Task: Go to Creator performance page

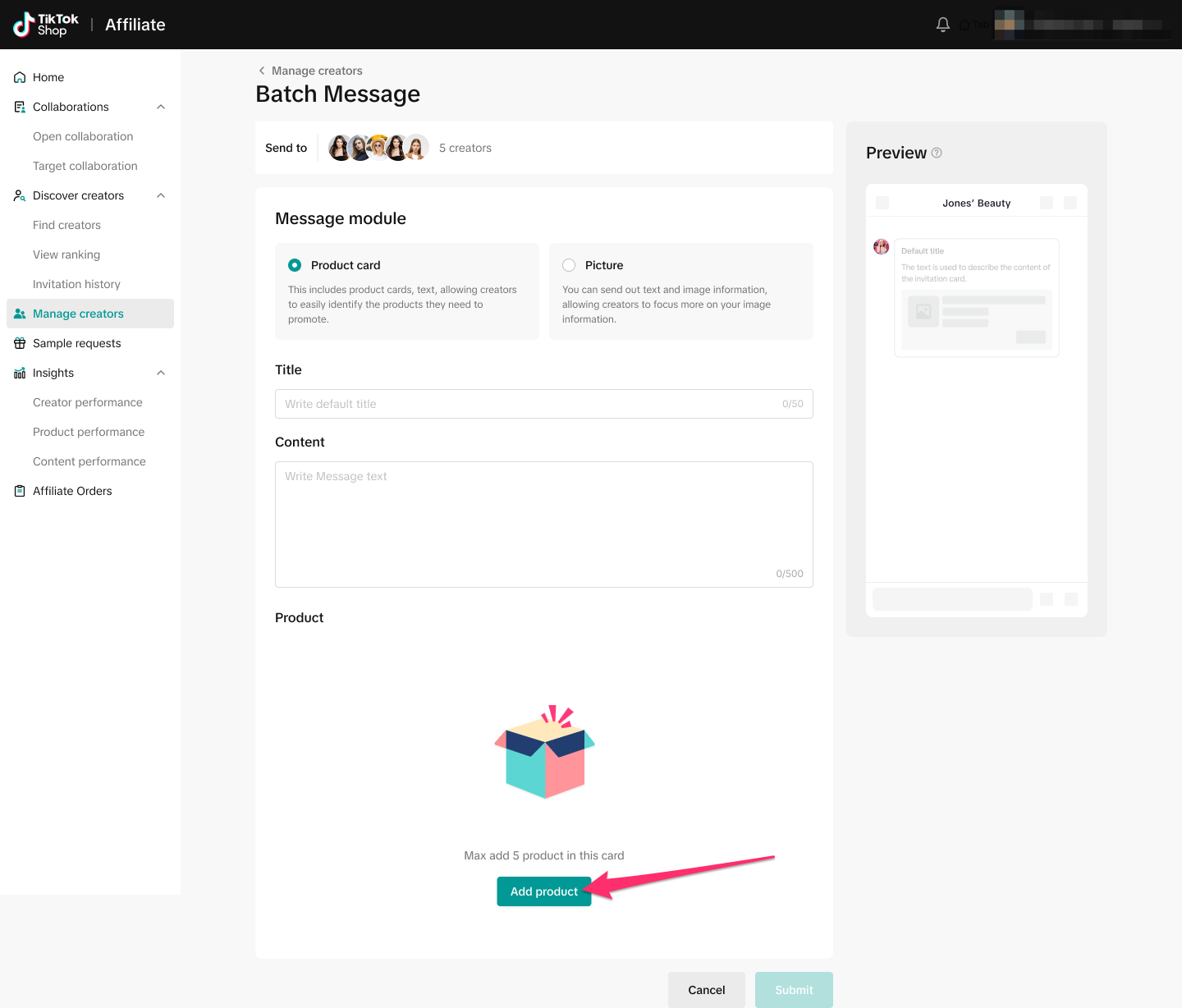Action: click(88, 402)
